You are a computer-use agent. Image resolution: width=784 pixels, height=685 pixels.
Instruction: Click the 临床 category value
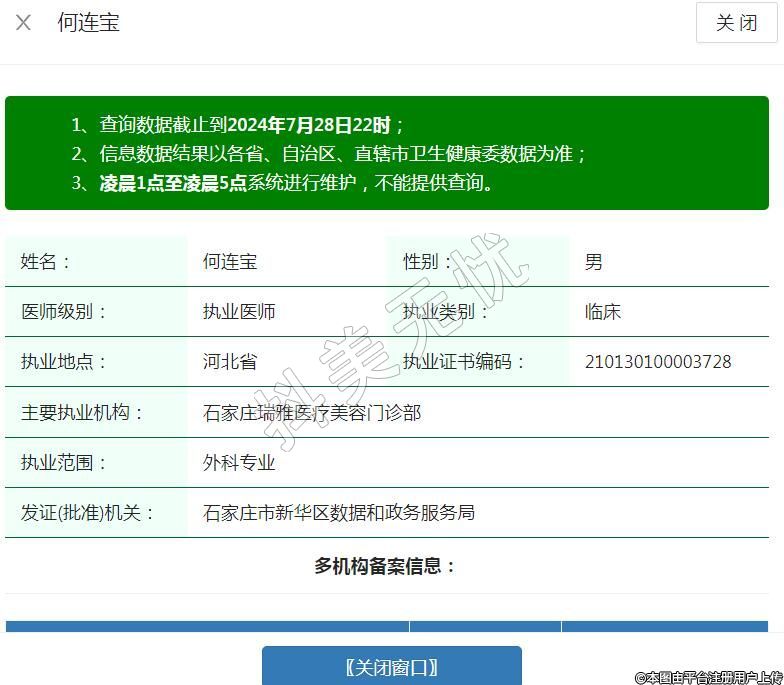(603, 312)
